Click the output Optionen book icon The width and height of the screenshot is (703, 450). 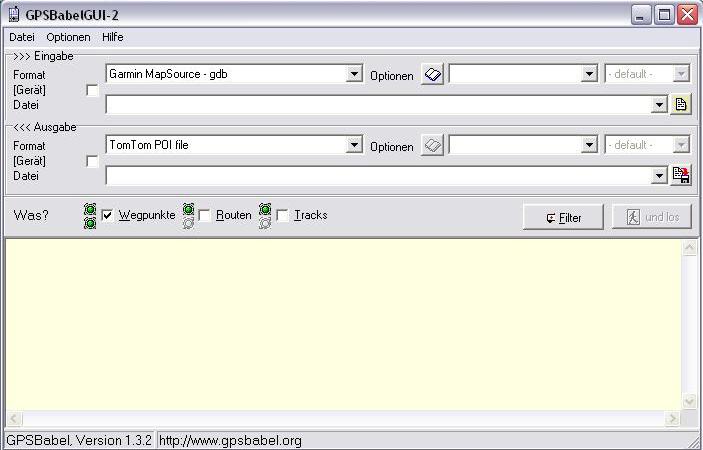click(432, 146)
